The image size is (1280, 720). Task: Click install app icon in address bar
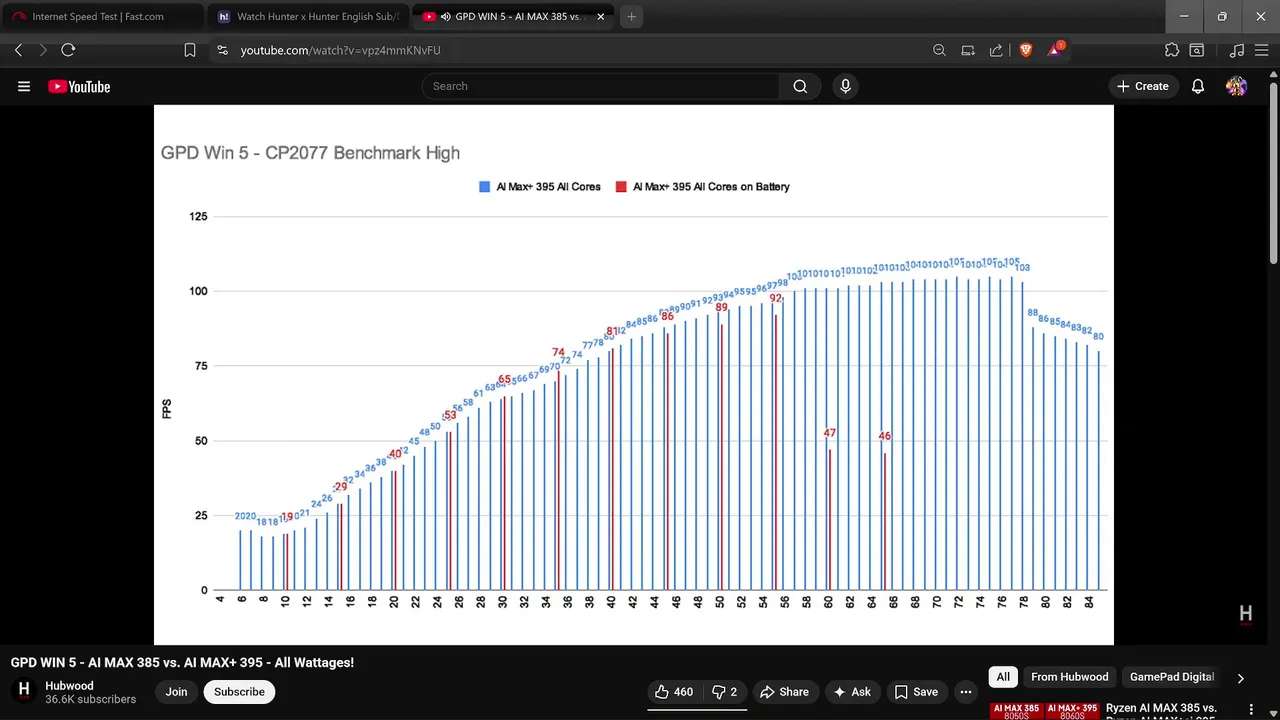[x=968, y=50]
